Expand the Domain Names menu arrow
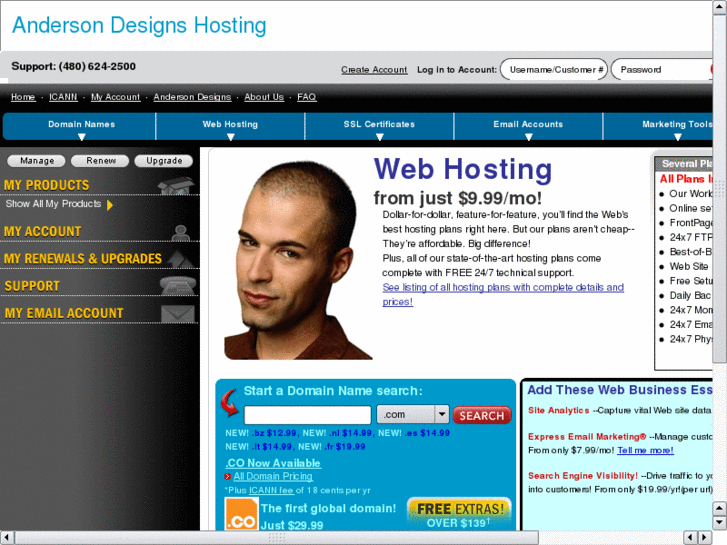Image resolution: width=727 pixels, height=545 pixels. click(x=82, y=137)
